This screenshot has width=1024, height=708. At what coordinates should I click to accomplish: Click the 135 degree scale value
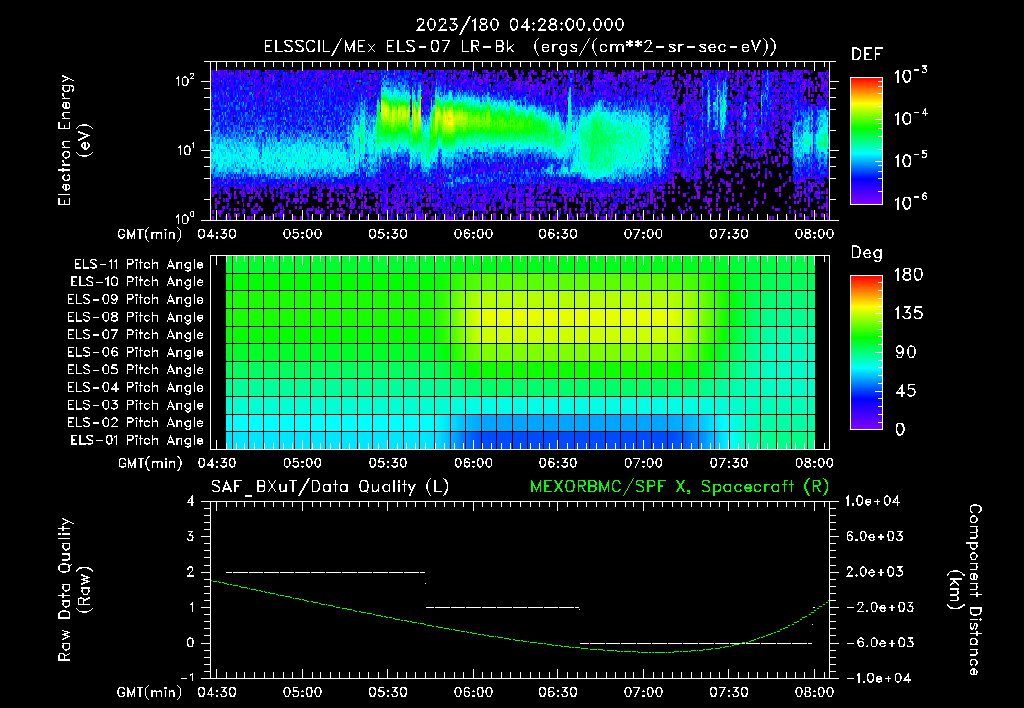[908, 314]
